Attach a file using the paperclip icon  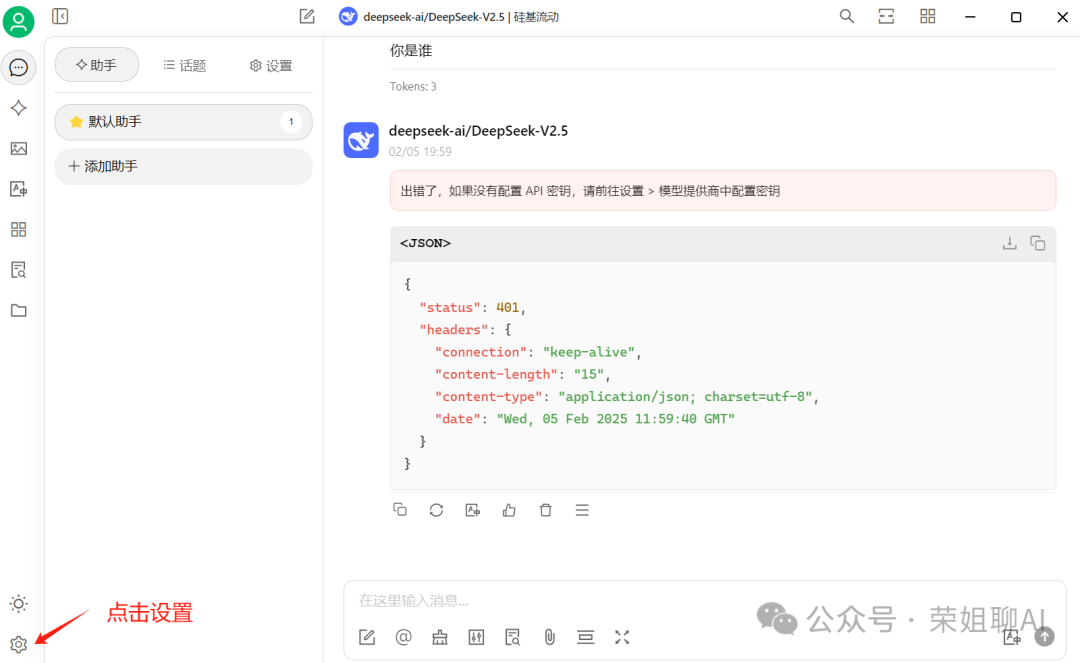549,638
